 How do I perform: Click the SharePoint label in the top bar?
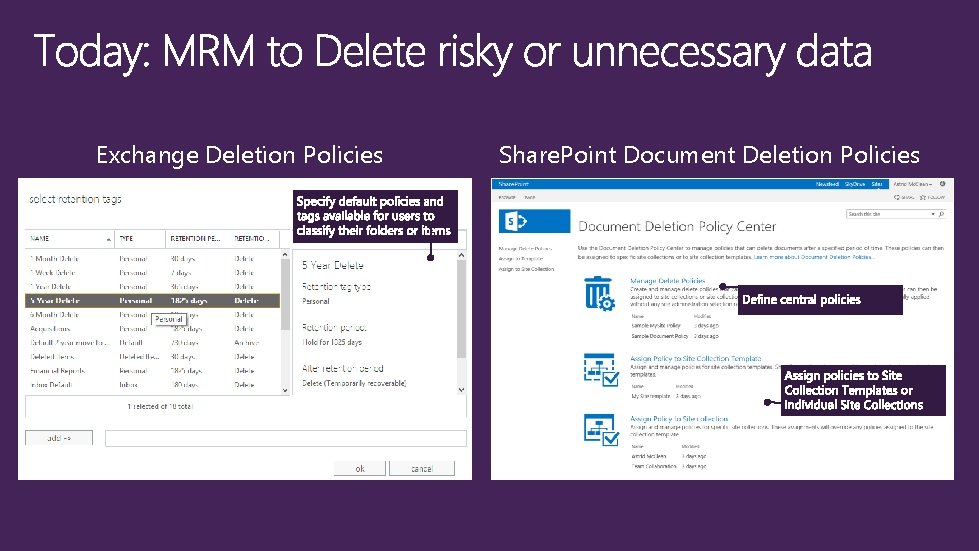(x=513, y=184)
